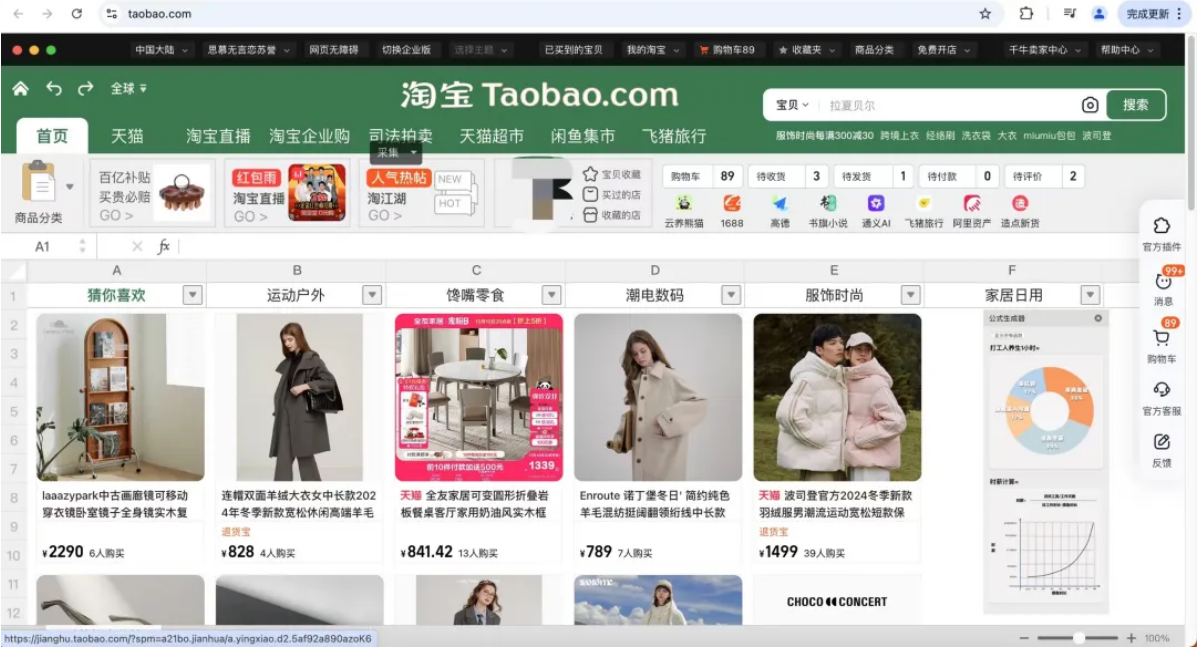The image size is (1198, 653).
Task: Open filter arrow for 家居日用 column
Action: 1090,295
